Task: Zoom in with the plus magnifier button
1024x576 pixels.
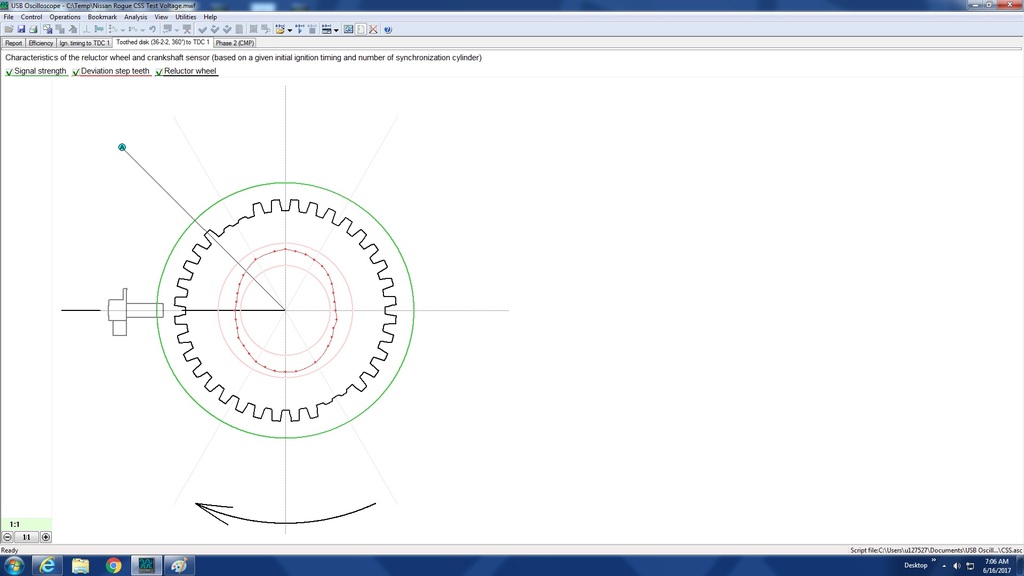Action: pos(46,537)
